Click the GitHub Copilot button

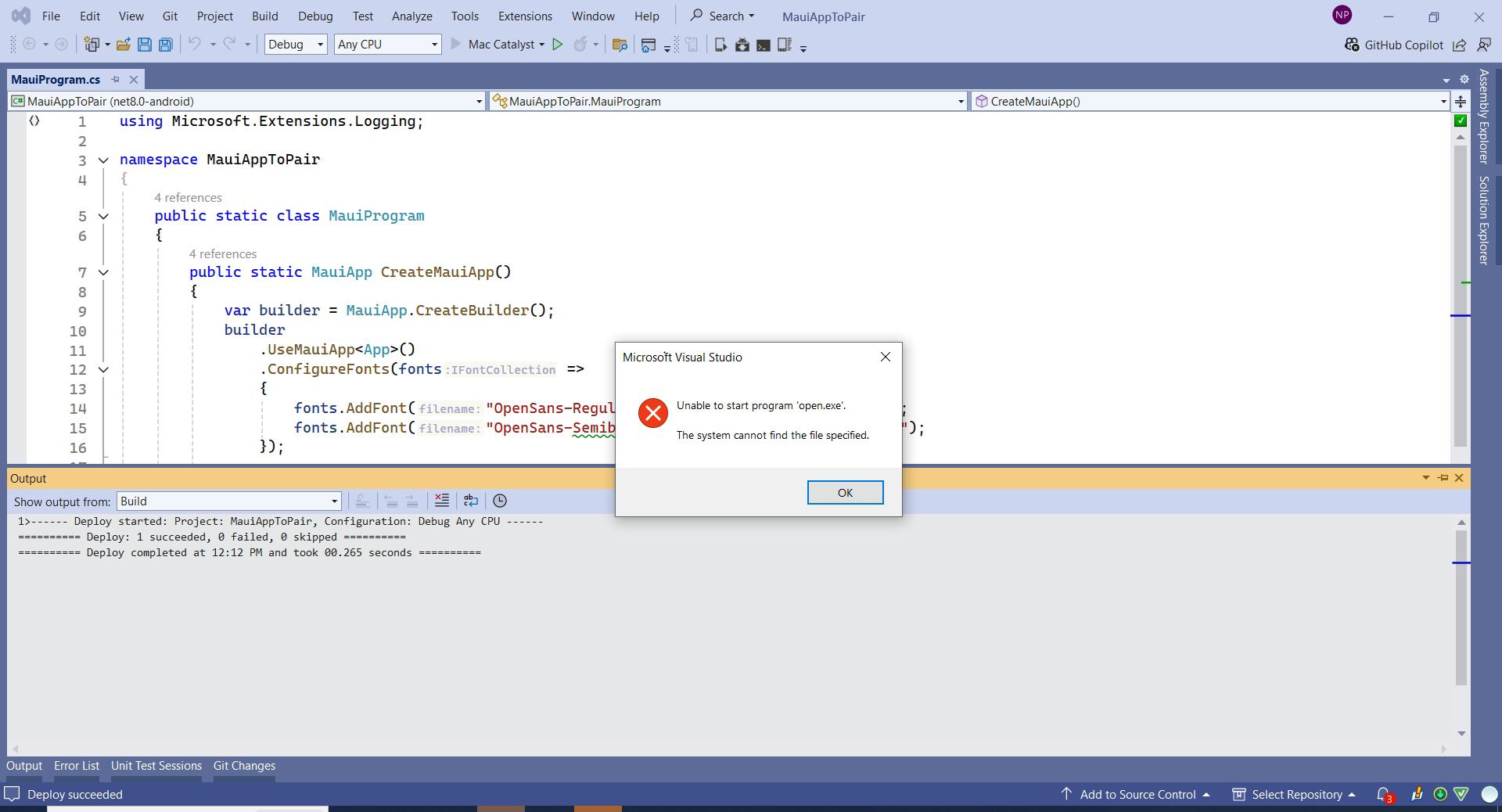pyautogui.click(x=1393, y=45)
